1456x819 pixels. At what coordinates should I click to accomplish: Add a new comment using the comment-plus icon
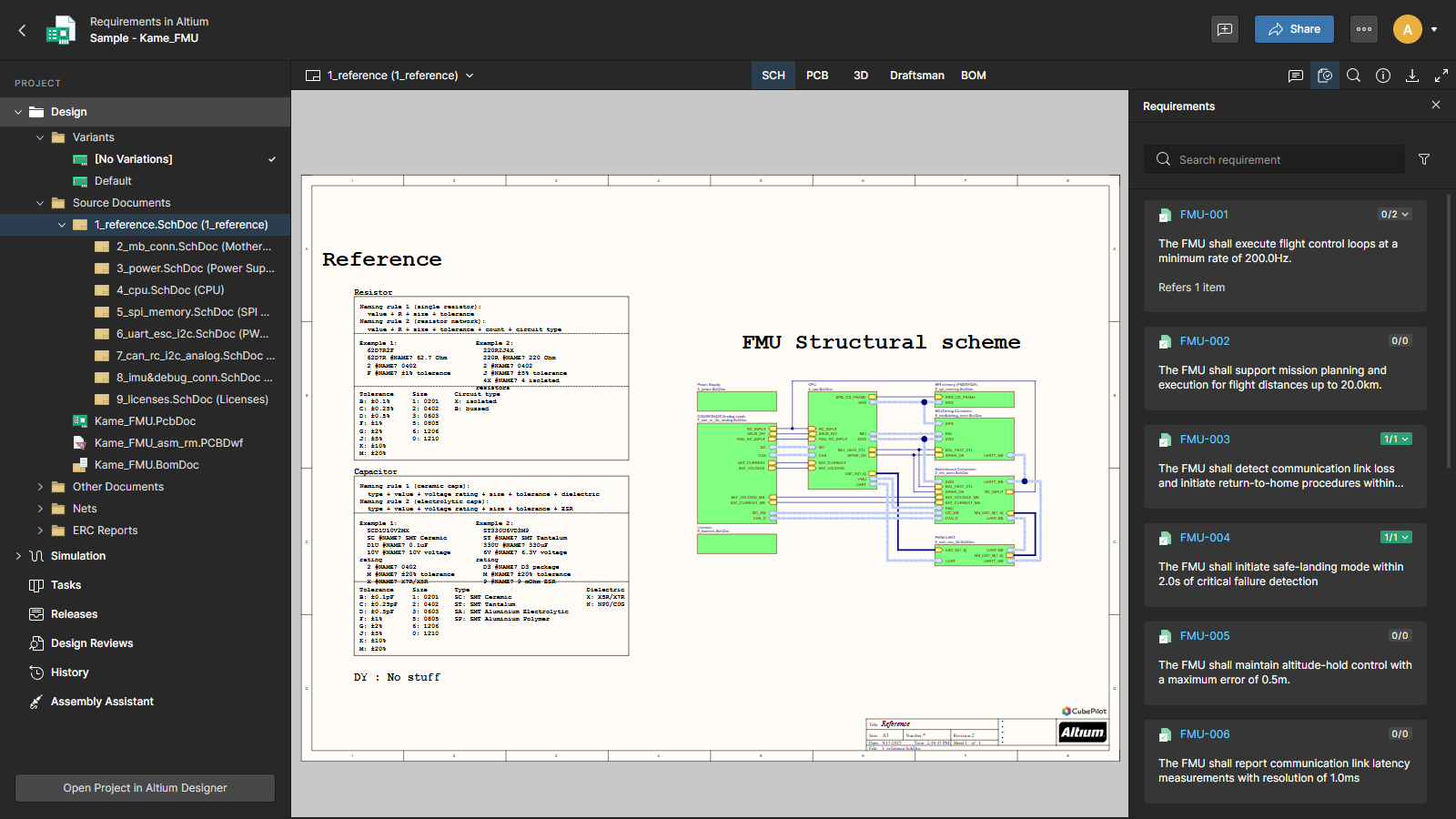1224,29
